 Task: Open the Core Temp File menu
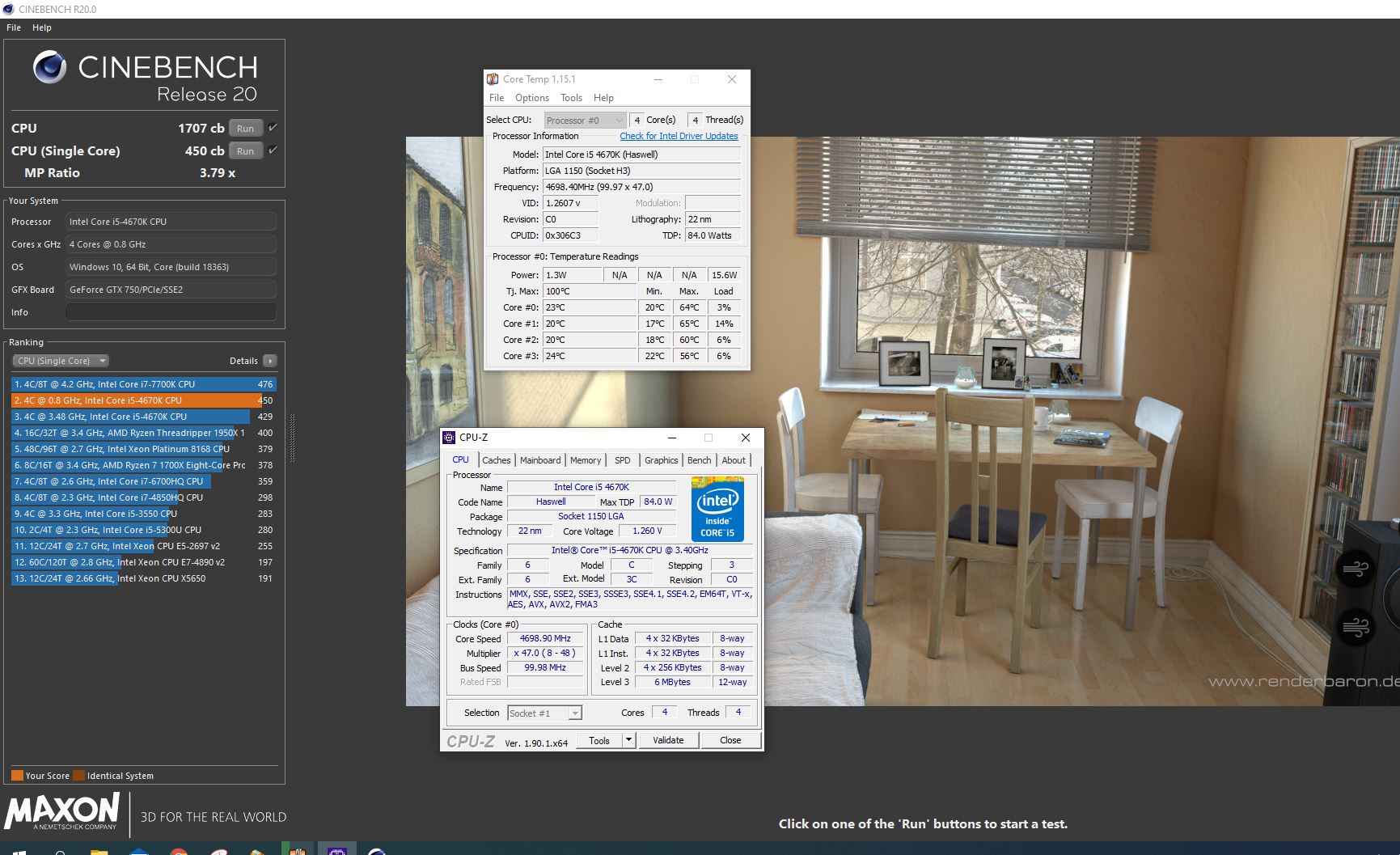pyautogui.click(x=497, y=98)
